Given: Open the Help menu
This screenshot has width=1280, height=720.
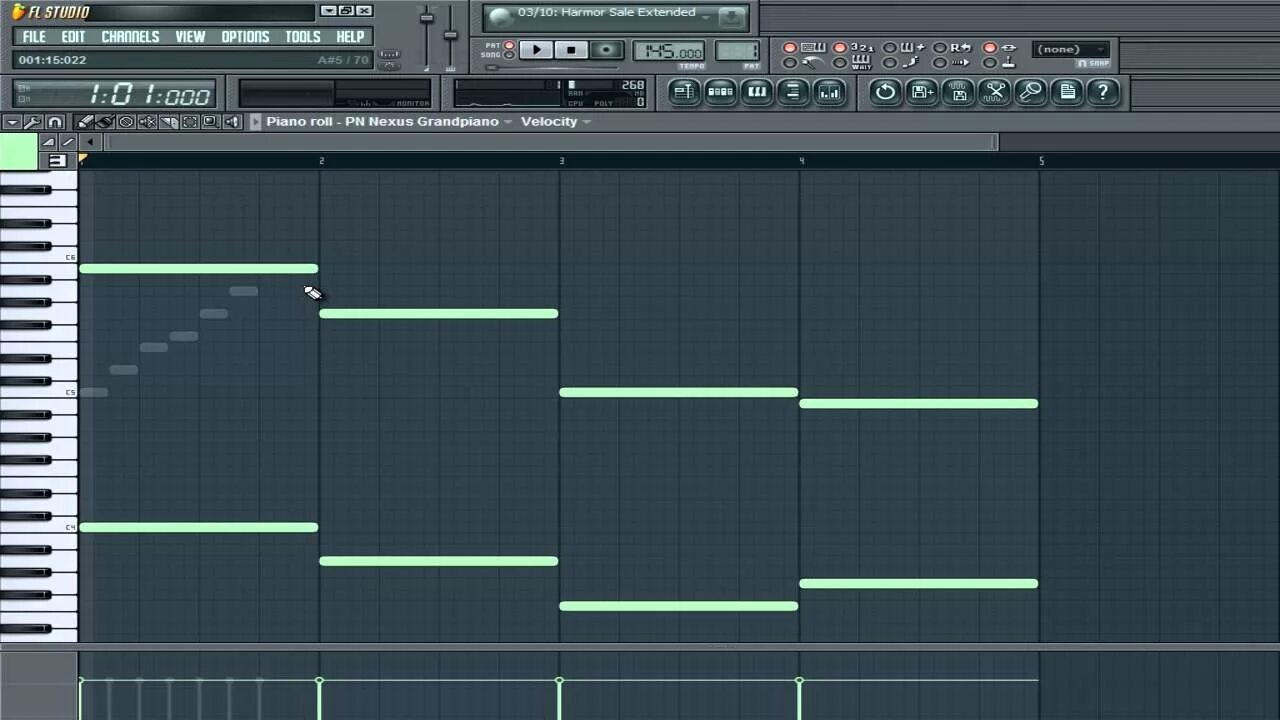Looking at the screenshot, I should (x=350, y=36).
